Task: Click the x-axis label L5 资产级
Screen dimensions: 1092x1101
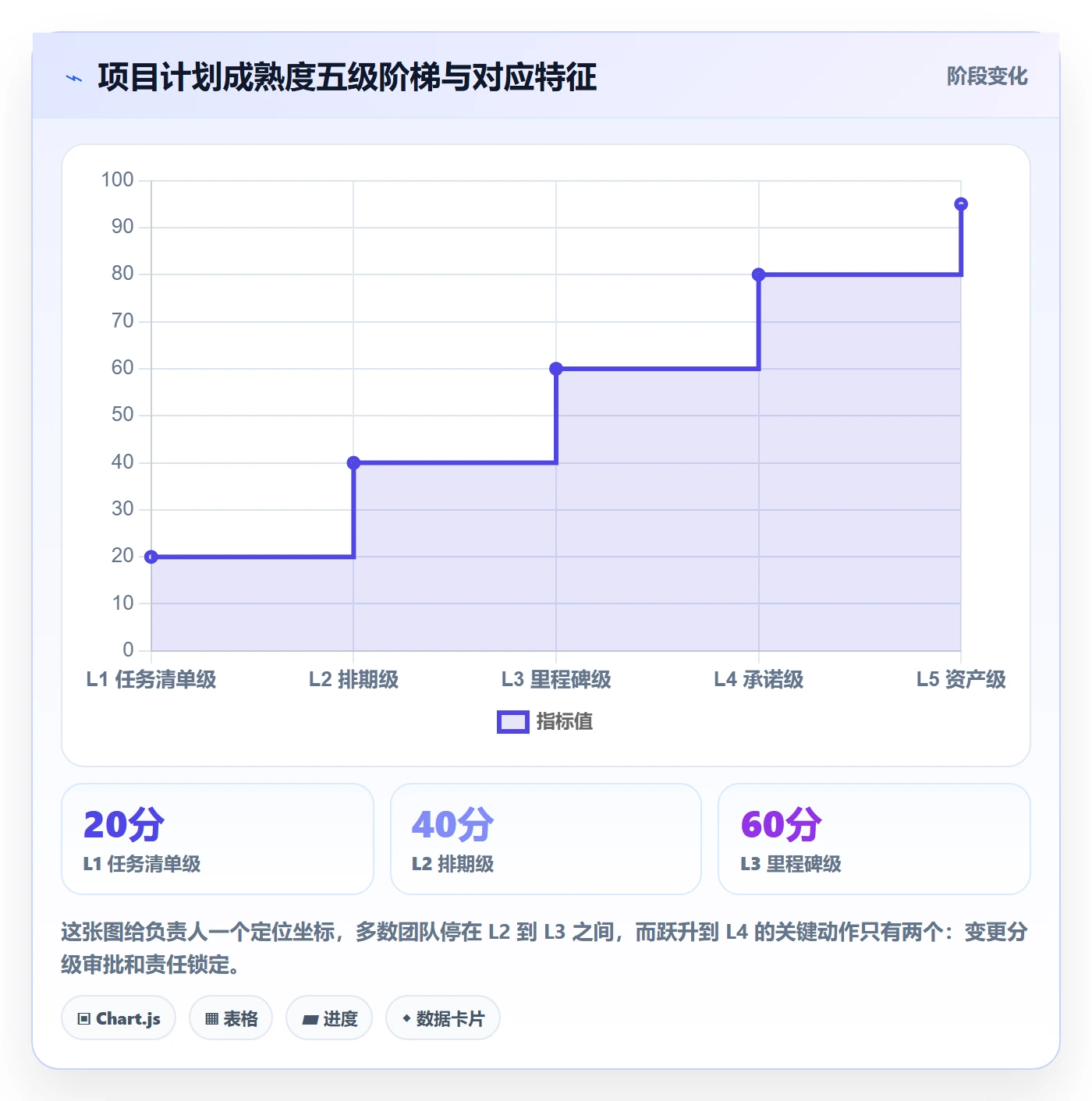Action: tap(961, 680)
